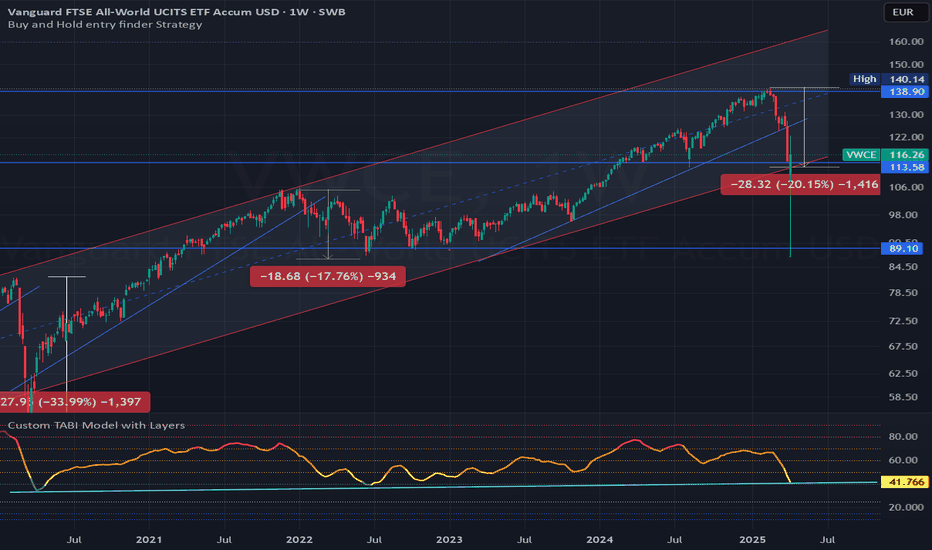The image size is (932, 550).
Task: Click the 2021 label on time axis
Action: (149, 540)
